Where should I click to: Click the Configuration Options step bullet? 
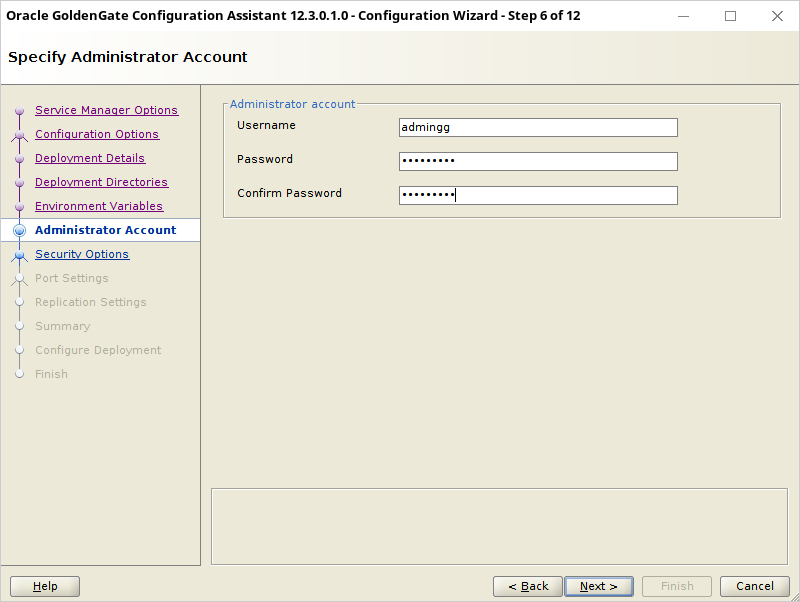coord(19,135)
